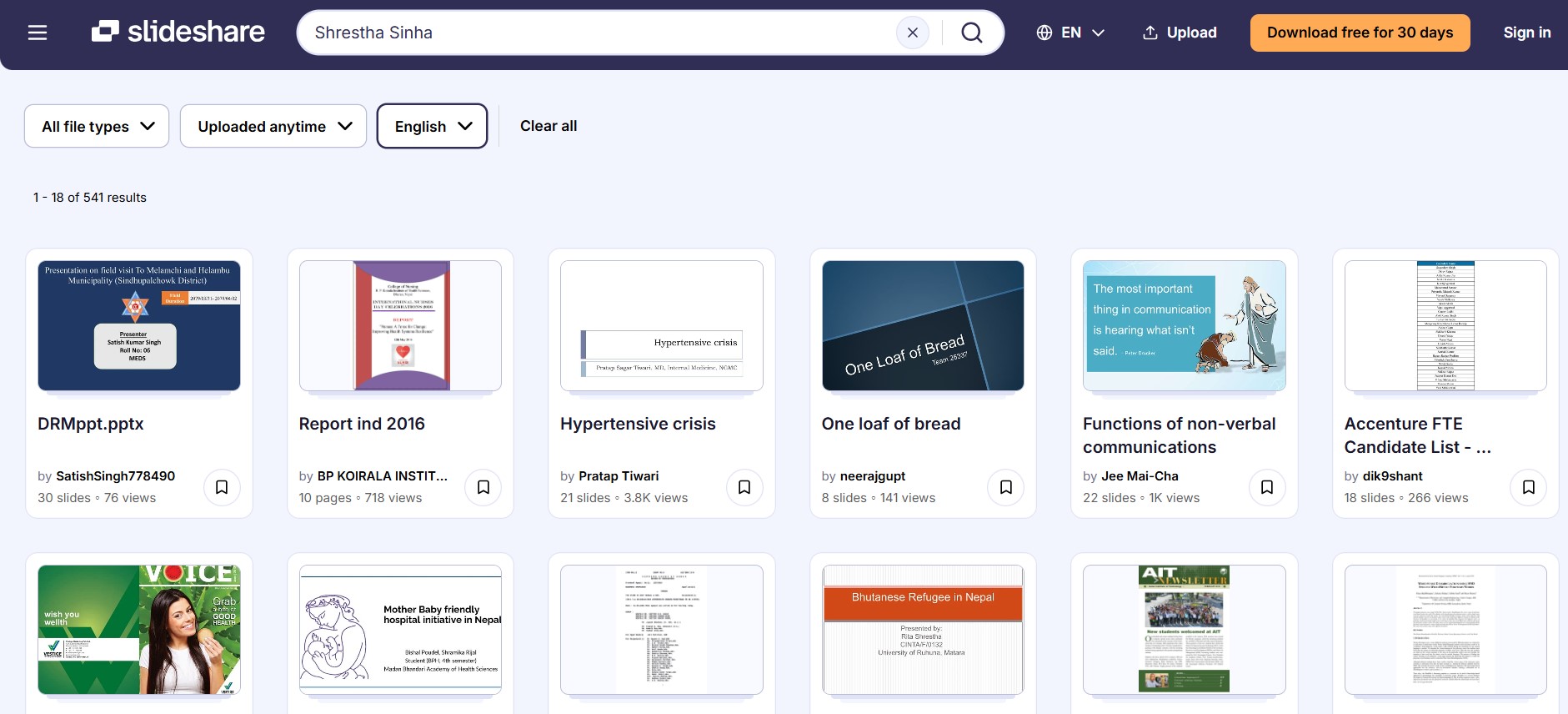Viewport: 1568px width, 714px height.
Task: Expand the English language filter
Action: coord(432,126)
